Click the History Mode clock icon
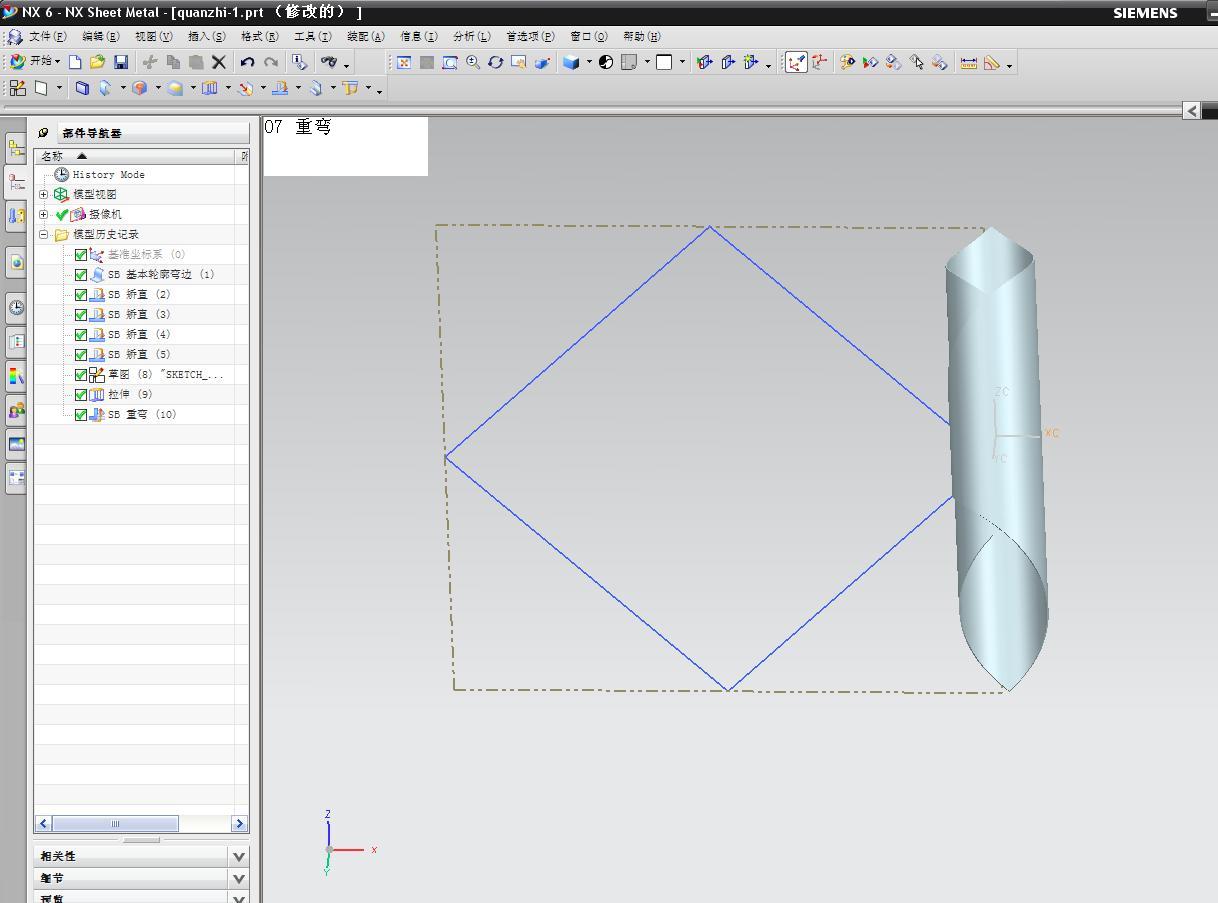Image resolution: width=1218 pixels, height=903 pixels. (x=62, y=174)
